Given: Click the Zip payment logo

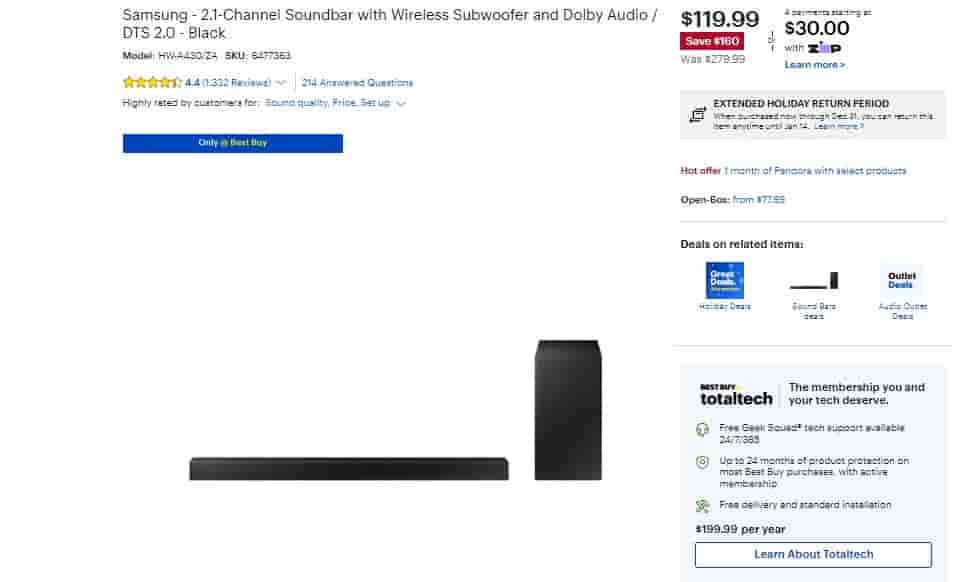Looking at the screenshot, I should pyautogui.click(x=824, y=47).
